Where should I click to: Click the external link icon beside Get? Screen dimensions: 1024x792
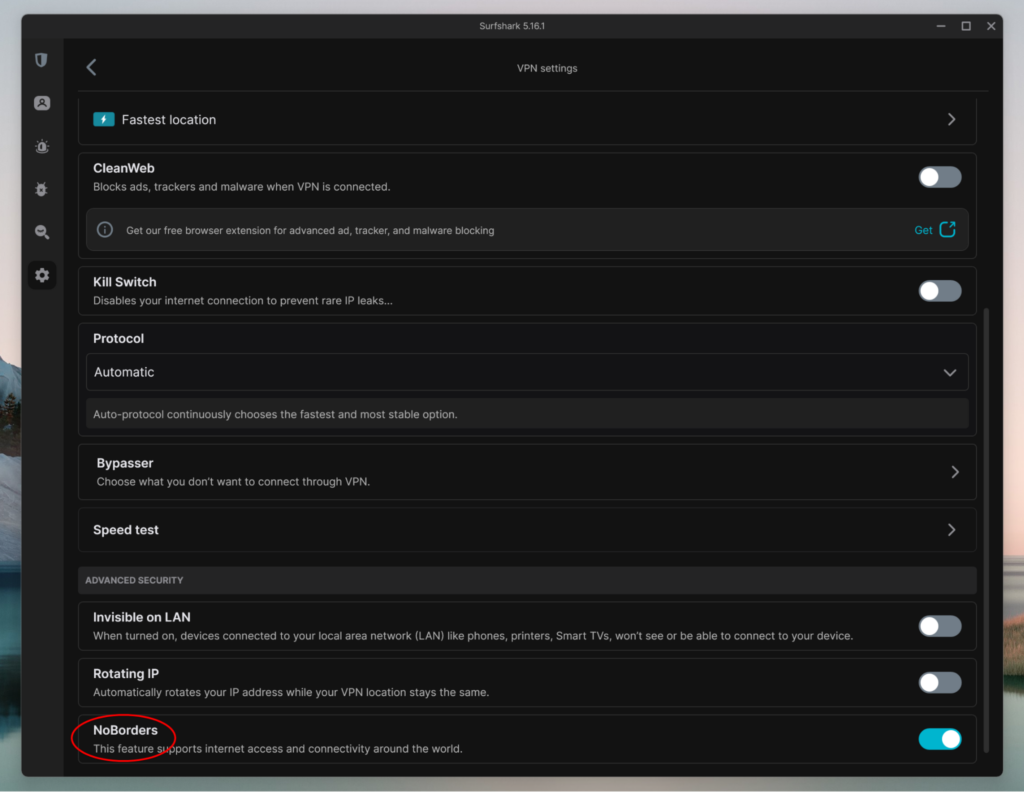[x=948, y=229]
